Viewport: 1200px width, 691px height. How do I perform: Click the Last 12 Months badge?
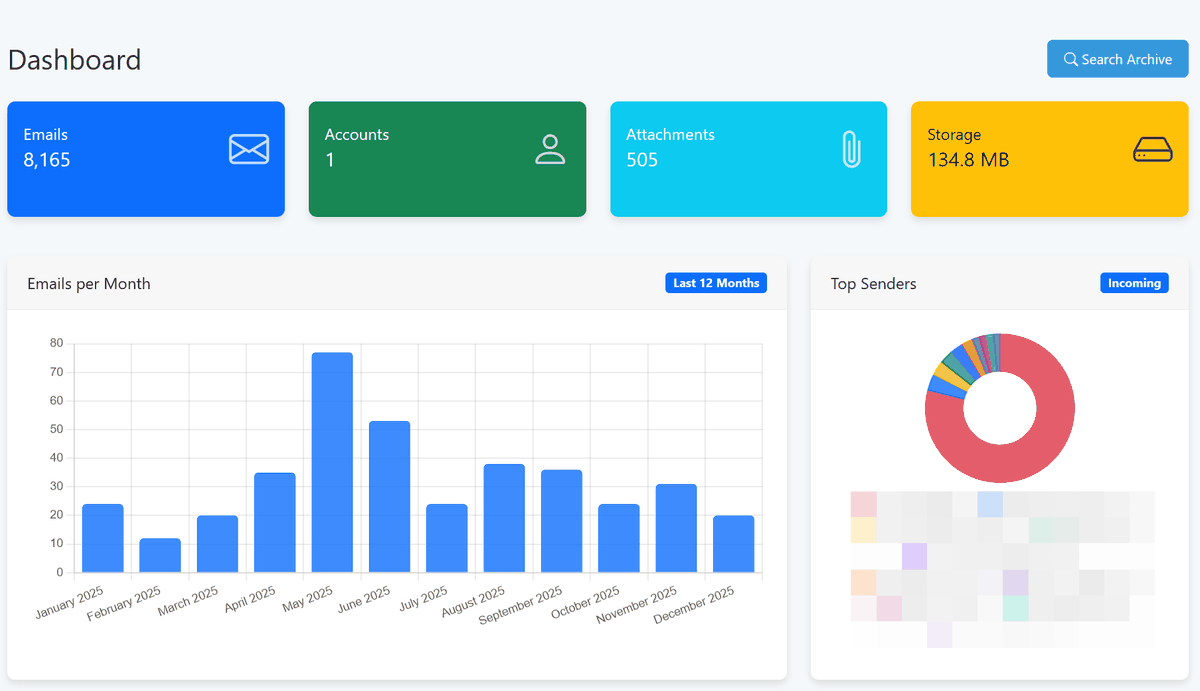[716, 283]
